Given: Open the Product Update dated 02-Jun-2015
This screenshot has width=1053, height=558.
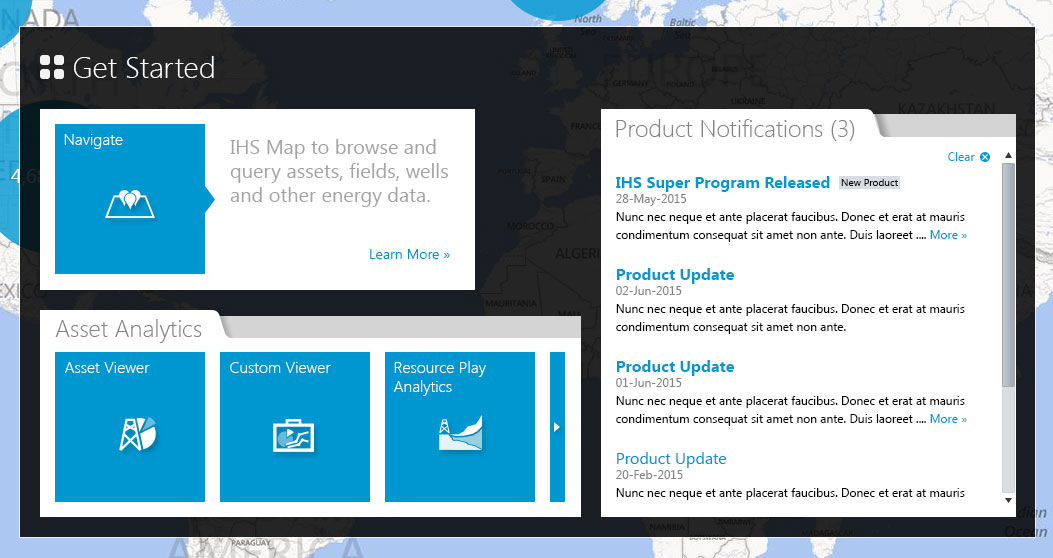Looking at the screenshot, I should point(675,275).
